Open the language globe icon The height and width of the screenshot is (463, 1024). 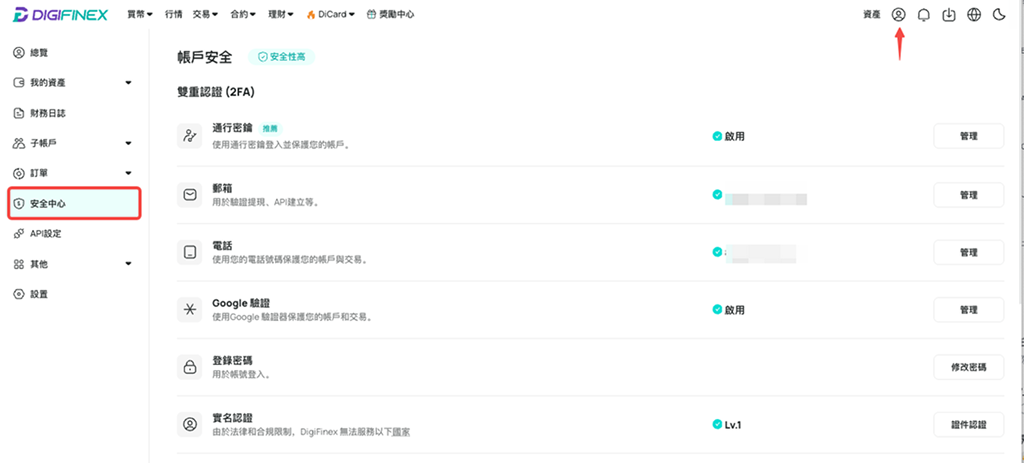[x=974, y=14]
